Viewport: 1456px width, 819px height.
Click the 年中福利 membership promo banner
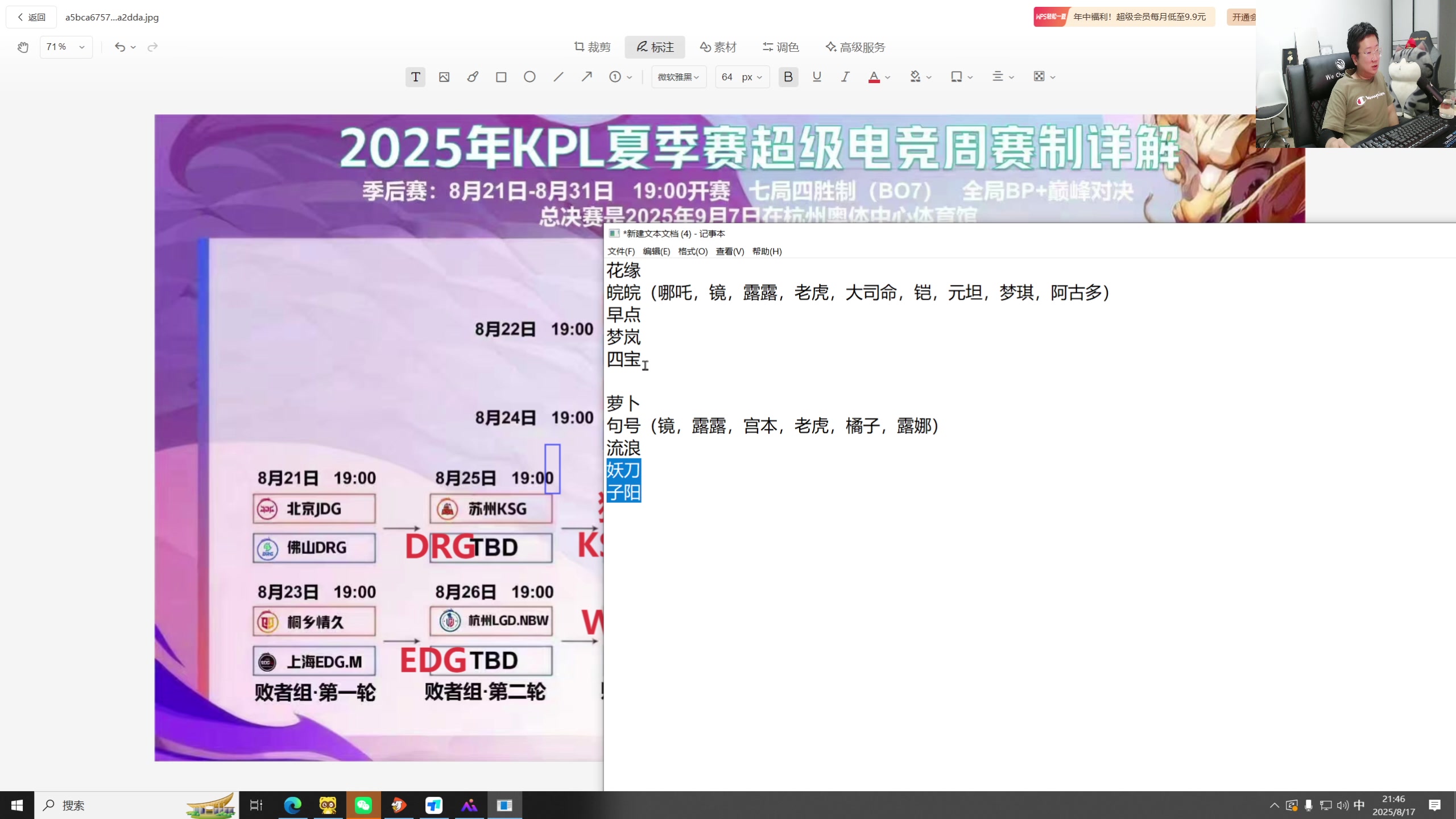pyautogui.click(x=1124, y=17)
